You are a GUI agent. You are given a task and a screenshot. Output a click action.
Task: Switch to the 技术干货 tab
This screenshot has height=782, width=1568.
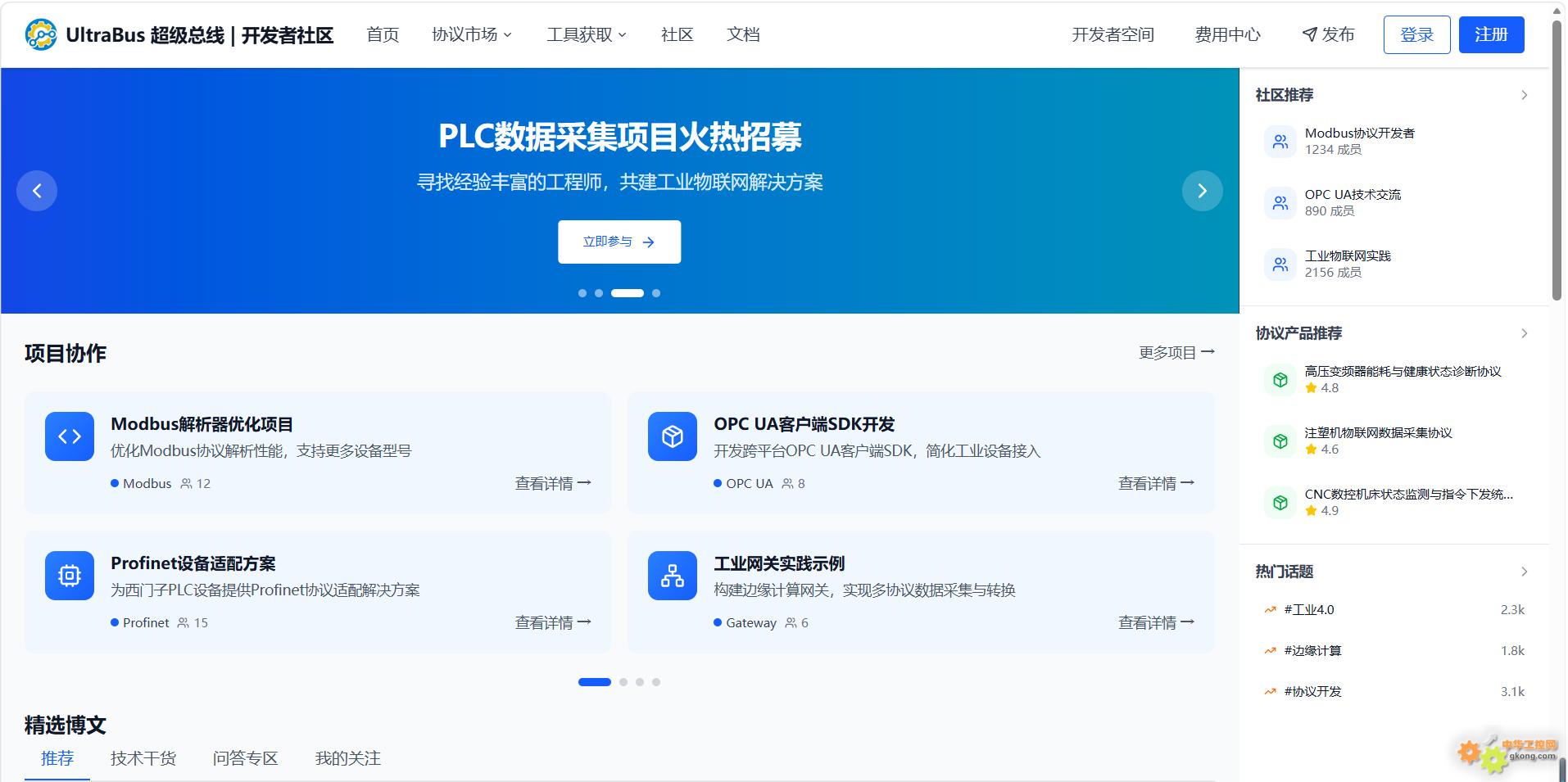pos(143,758)
